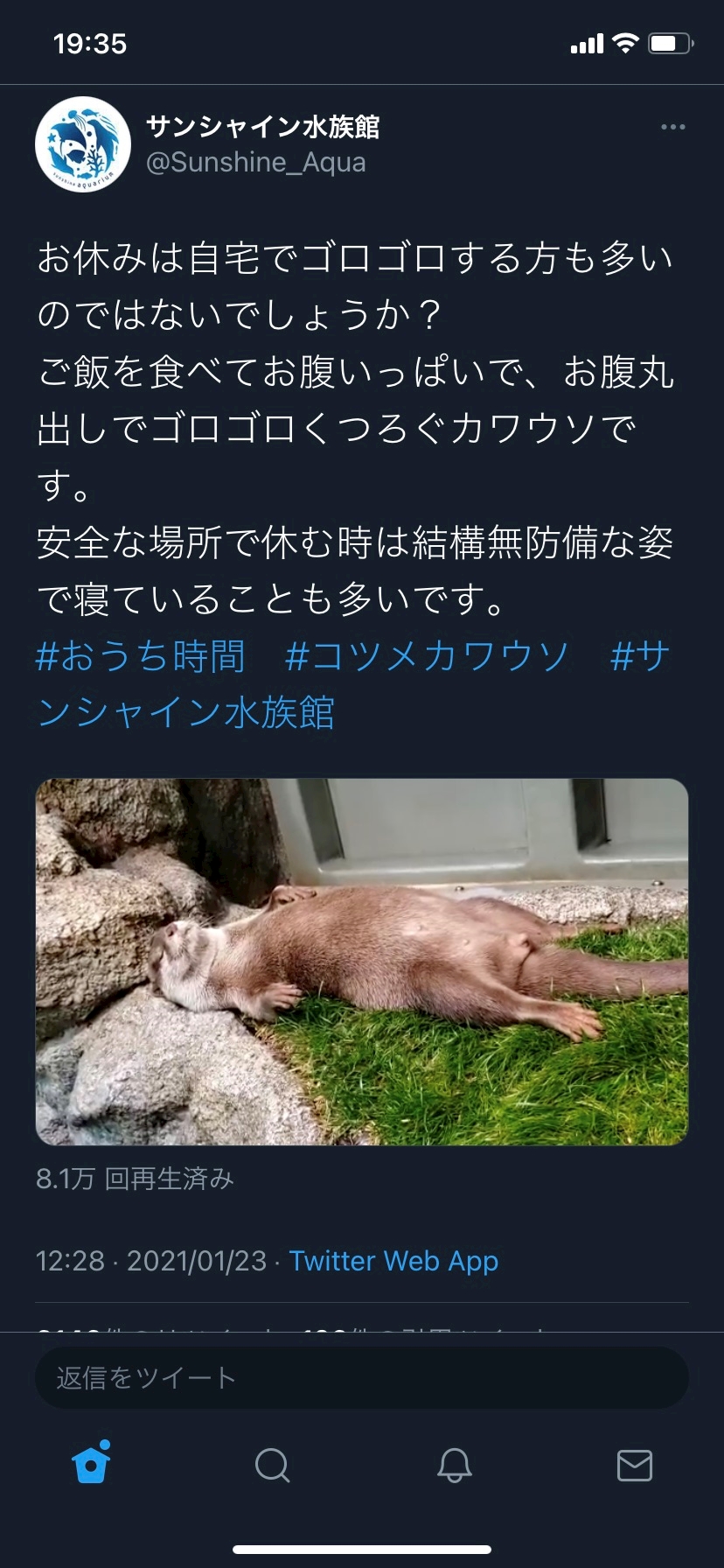
Task: Open the #コツメカワウソ hashtag
Action: coord(427,656)
